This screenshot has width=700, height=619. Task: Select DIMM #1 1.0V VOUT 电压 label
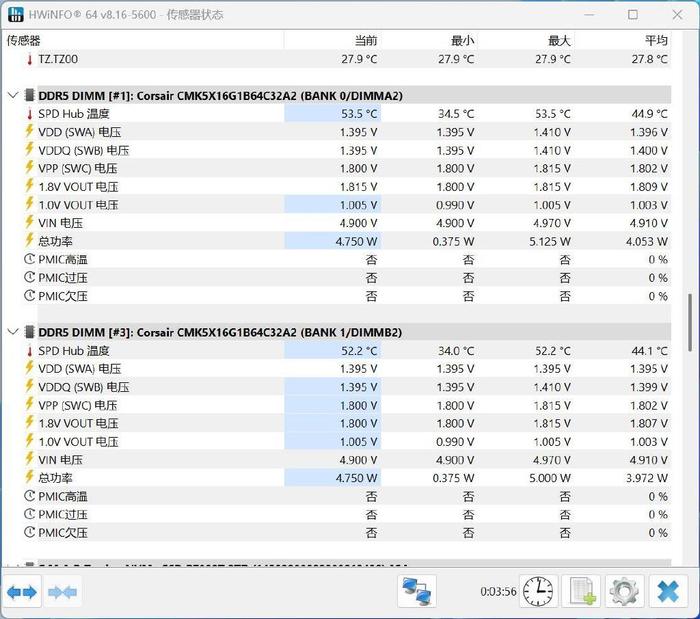78,205
